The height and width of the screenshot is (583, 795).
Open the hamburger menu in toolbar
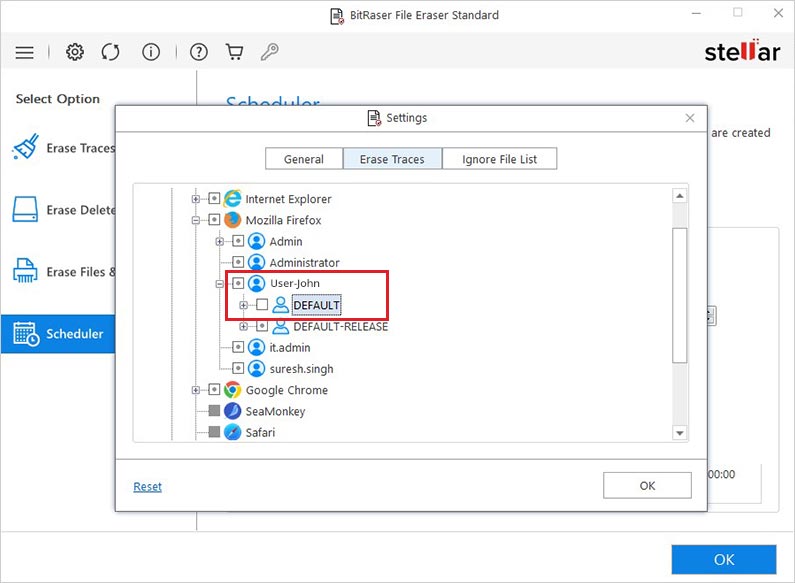click(24, 52)
